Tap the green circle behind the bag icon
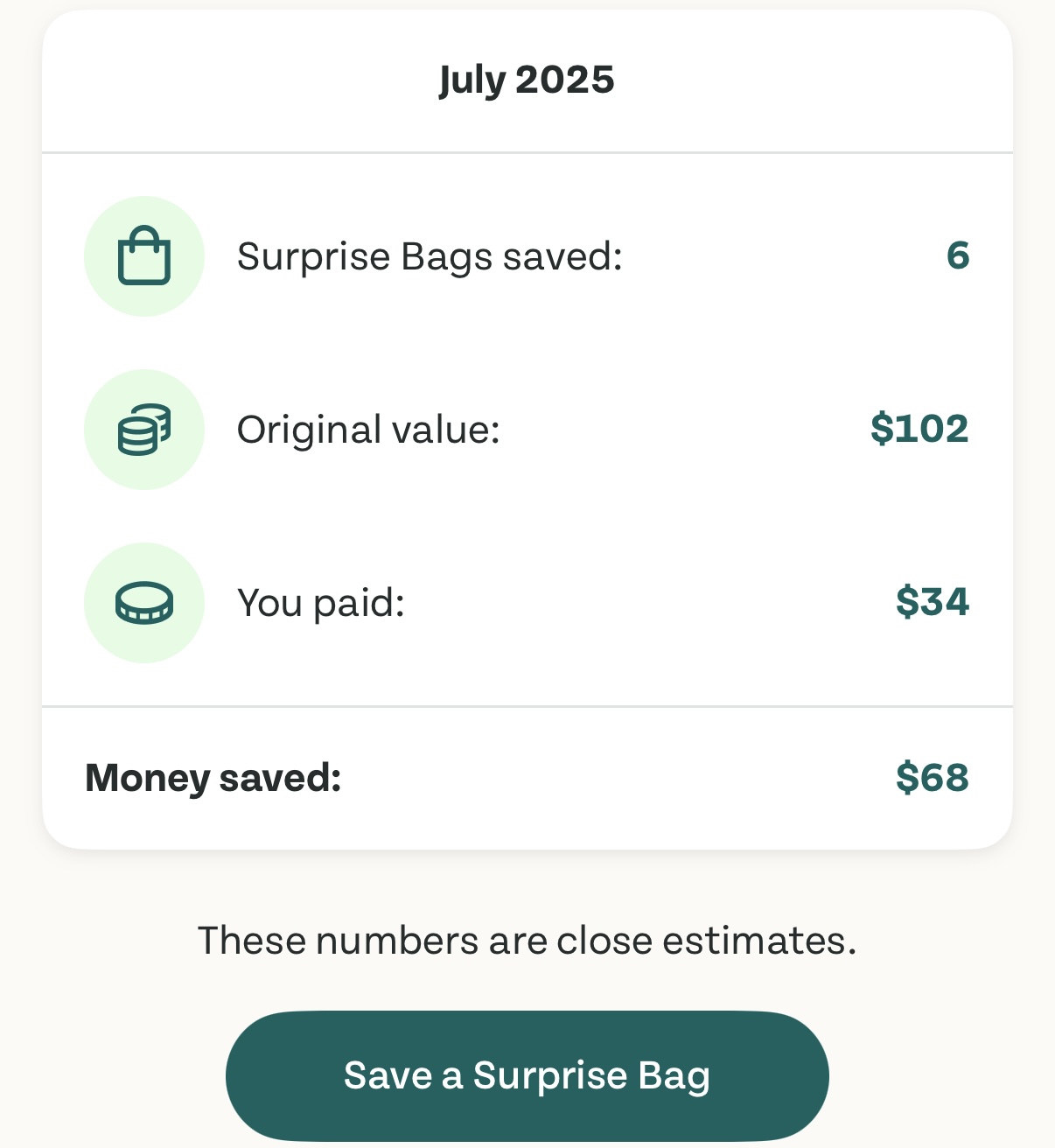The width and height of the screenshot is (1055, 1148). click(x=144, y=256)
